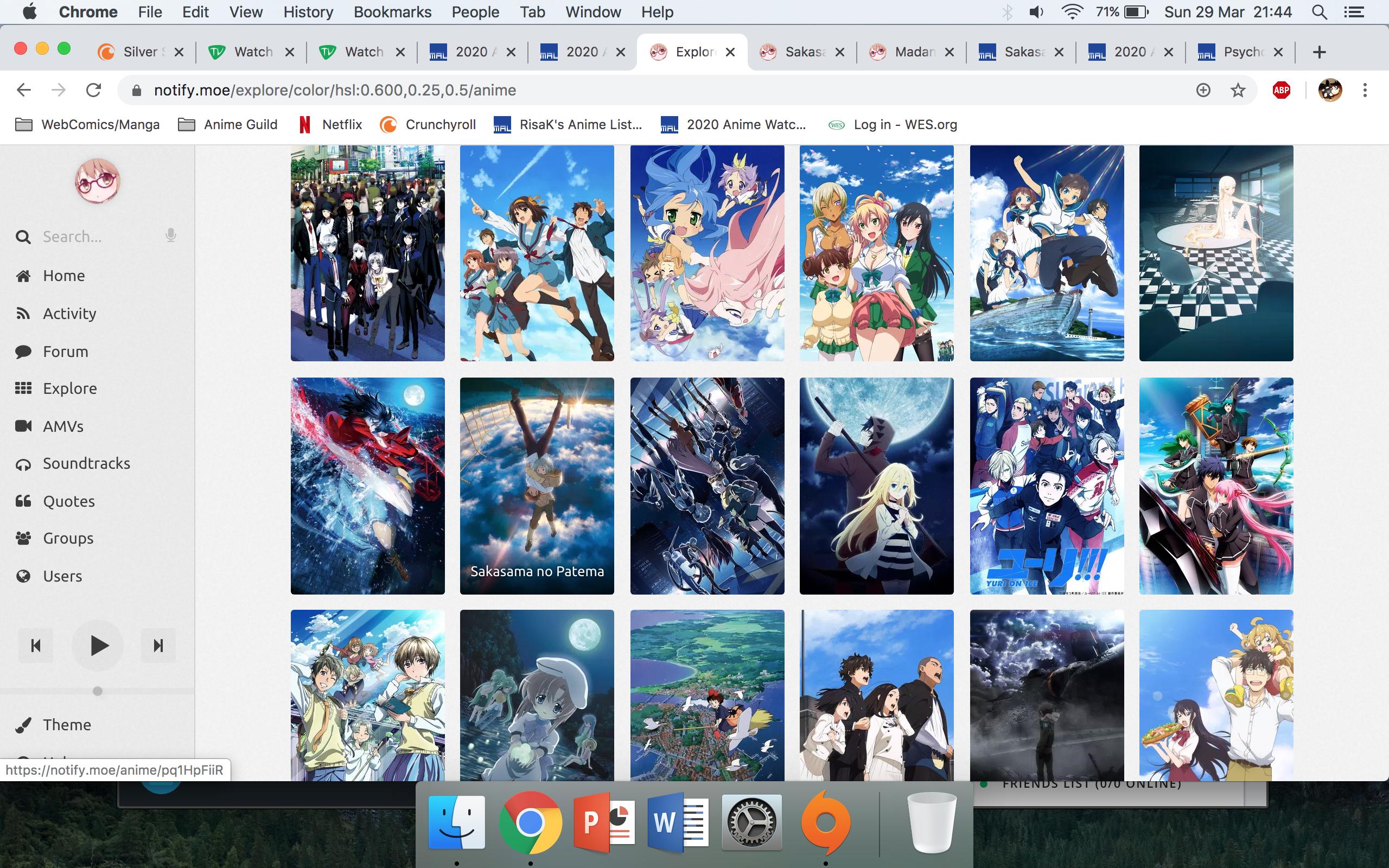Image resolution: width=1389 pixels, height=868 pixels.
Task: Open the 2020 Anime Watc... bookmark
Action: (x=734, y=125)
